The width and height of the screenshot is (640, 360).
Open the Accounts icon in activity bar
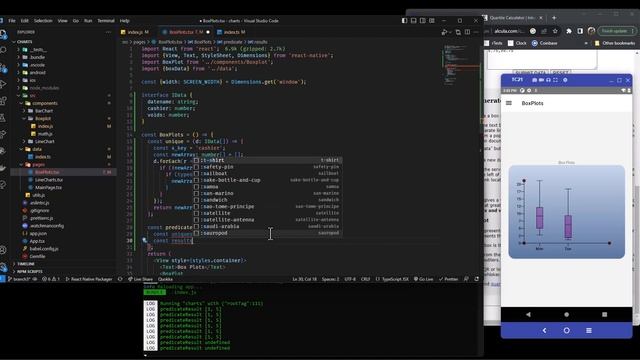tap(3, 250)
